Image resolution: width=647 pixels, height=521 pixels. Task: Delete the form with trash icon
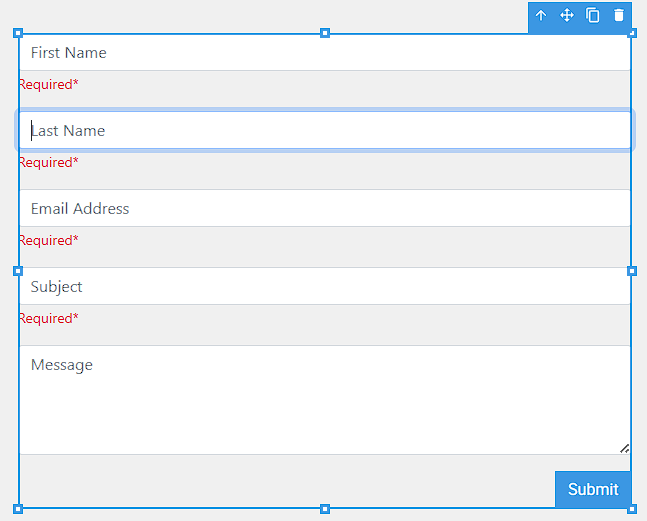coord(619,16)
